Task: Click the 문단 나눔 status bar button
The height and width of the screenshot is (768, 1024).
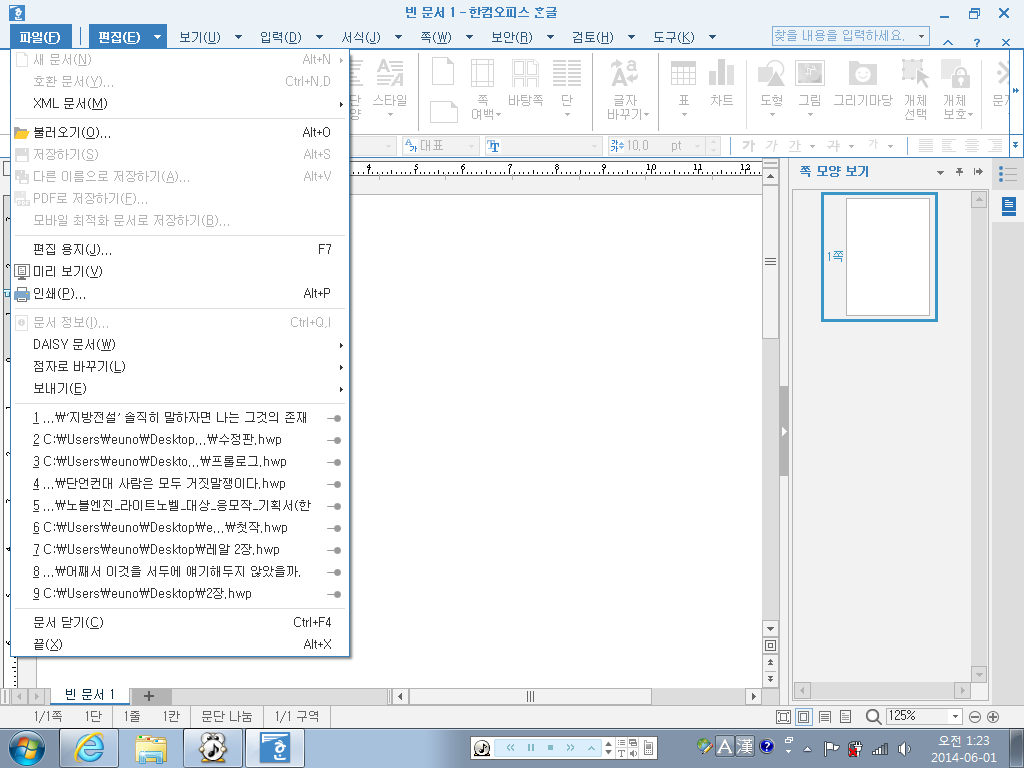Action: pos(227,717)
